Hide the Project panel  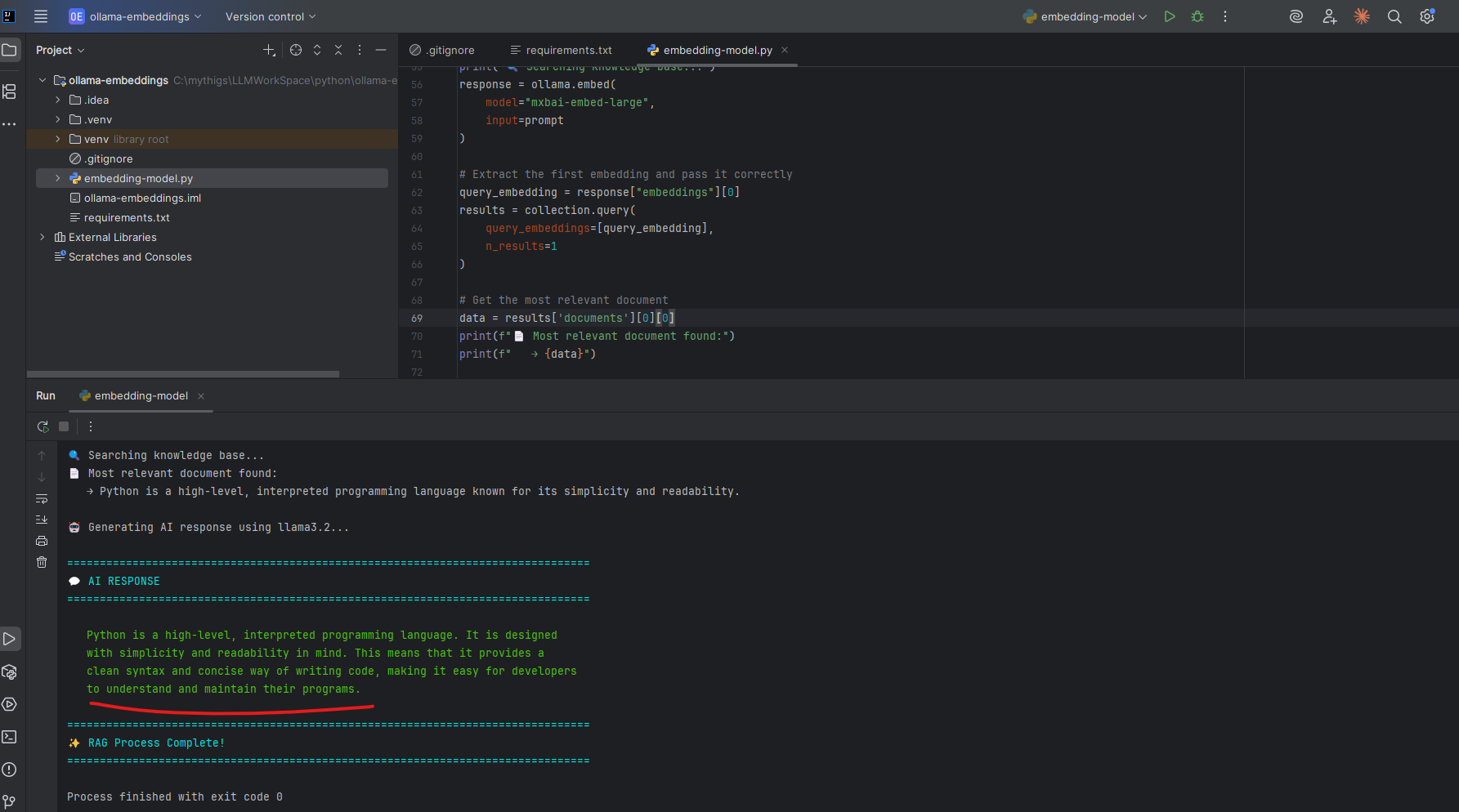381,50
